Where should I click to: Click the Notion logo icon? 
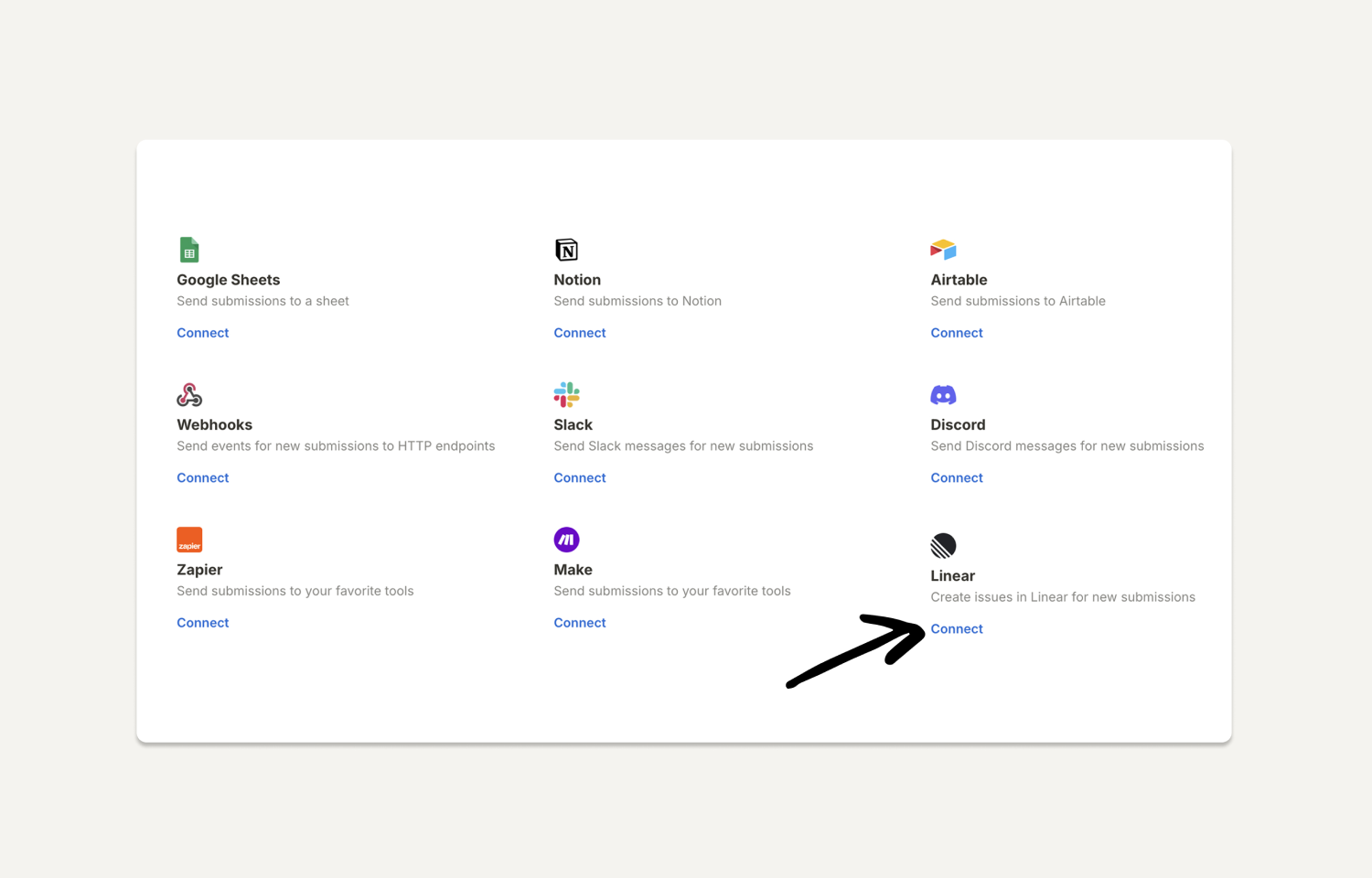click(566, 250)
